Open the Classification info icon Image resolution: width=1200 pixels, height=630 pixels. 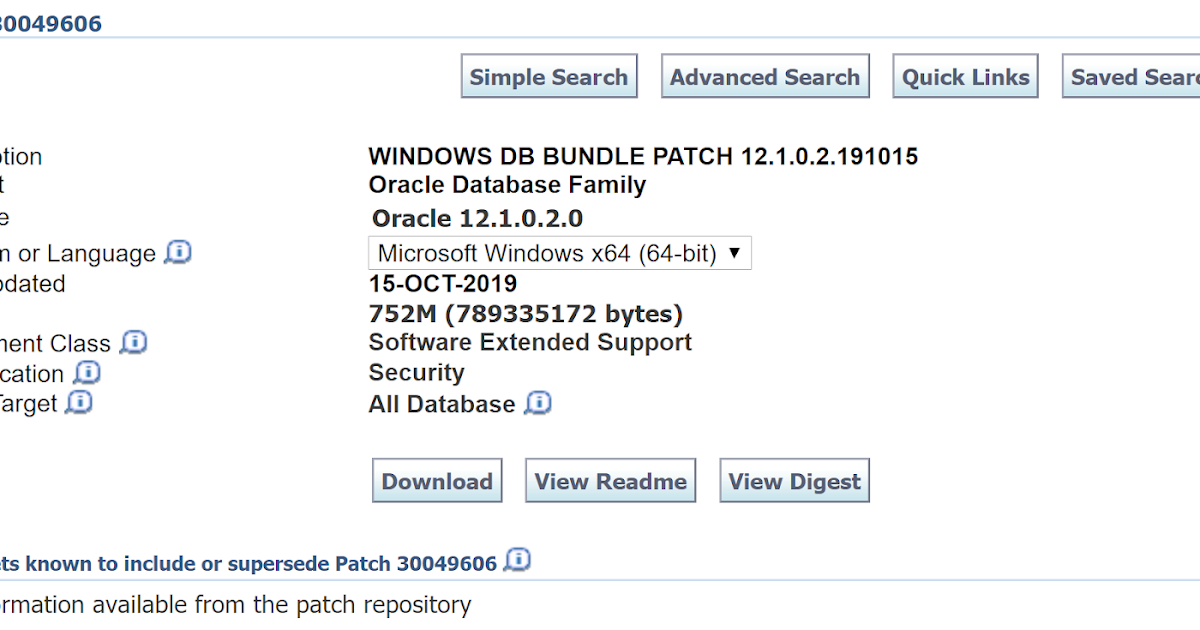(x=88, y=373)
